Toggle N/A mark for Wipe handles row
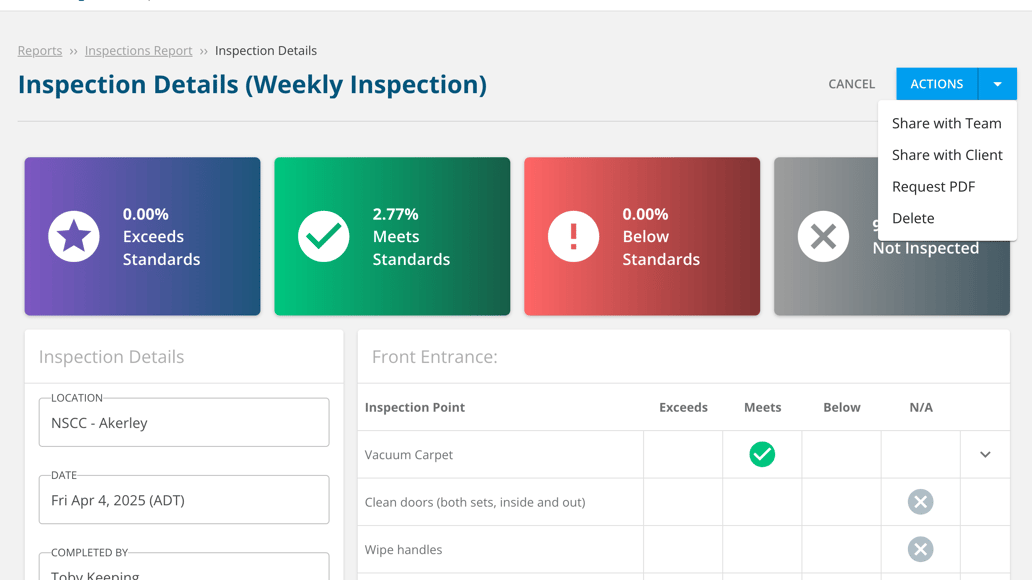1032x580 pixels. click(x=920, y=550)
